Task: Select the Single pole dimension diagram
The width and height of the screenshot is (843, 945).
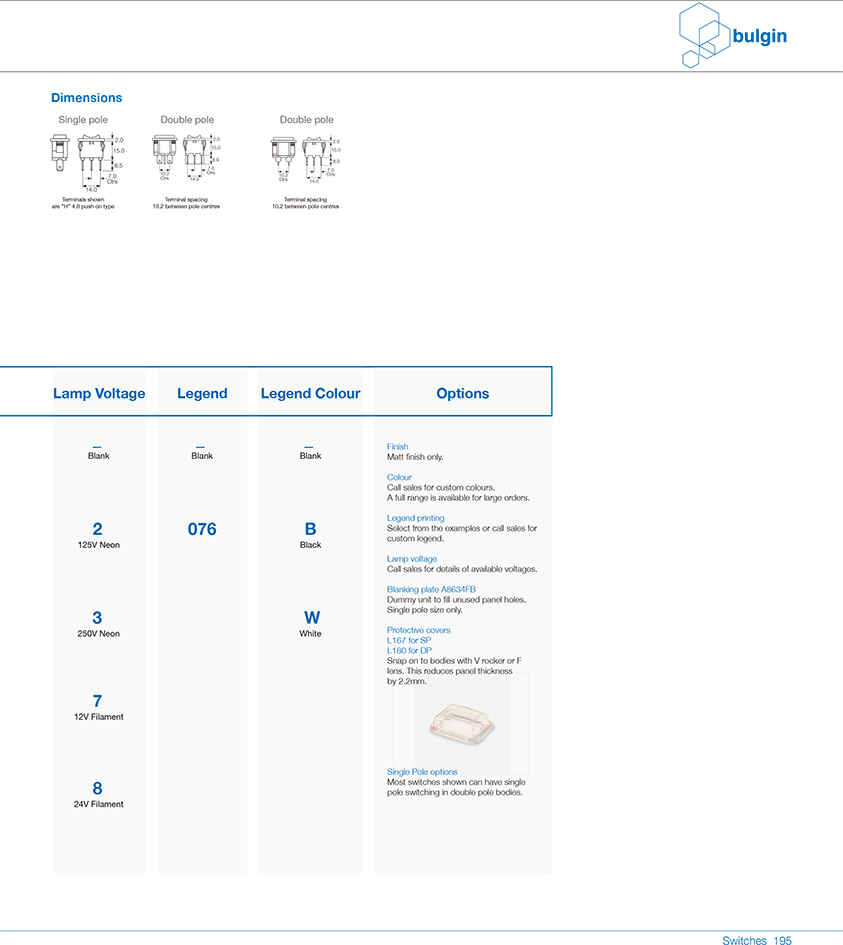Action: 83,160
